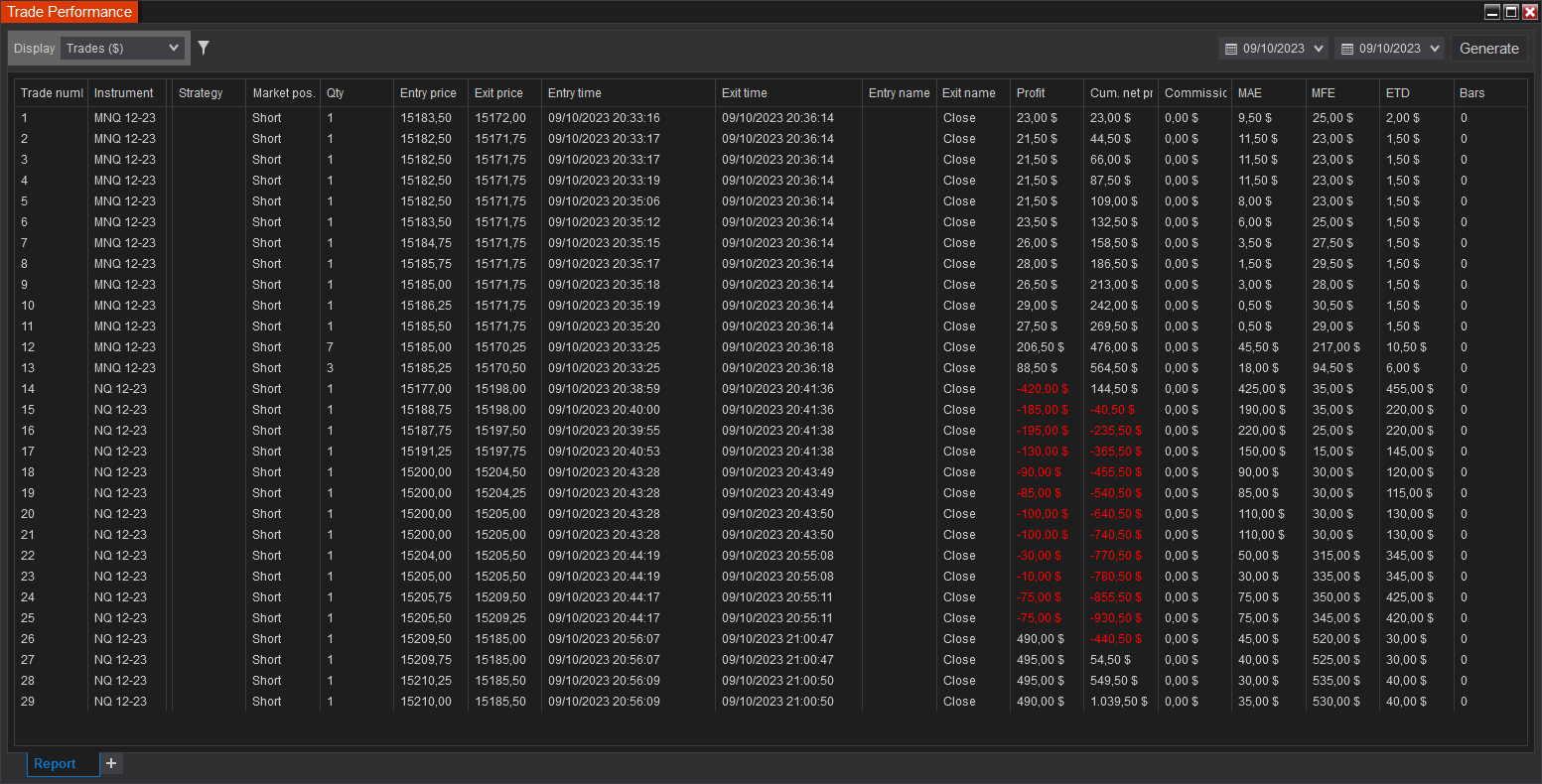
Task: Select the entry price 15209,75 cell
Action: (426, 660)
